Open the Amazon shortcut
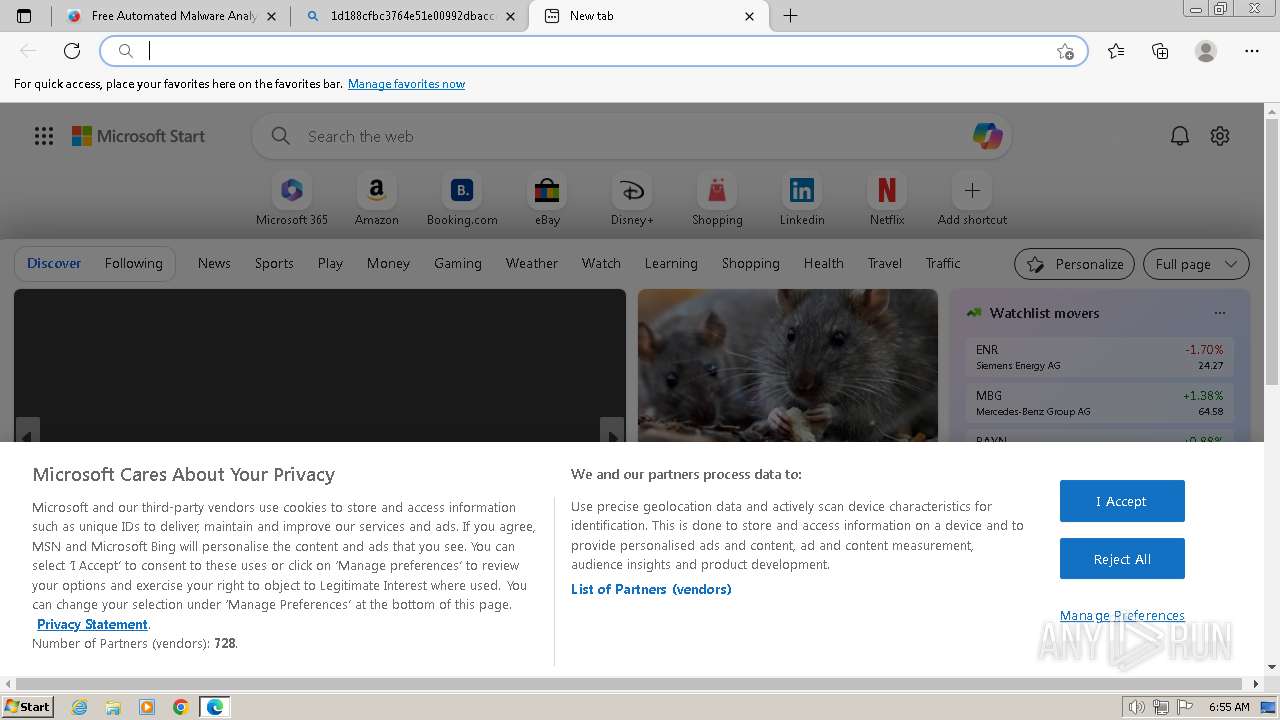 pos(377,199)
